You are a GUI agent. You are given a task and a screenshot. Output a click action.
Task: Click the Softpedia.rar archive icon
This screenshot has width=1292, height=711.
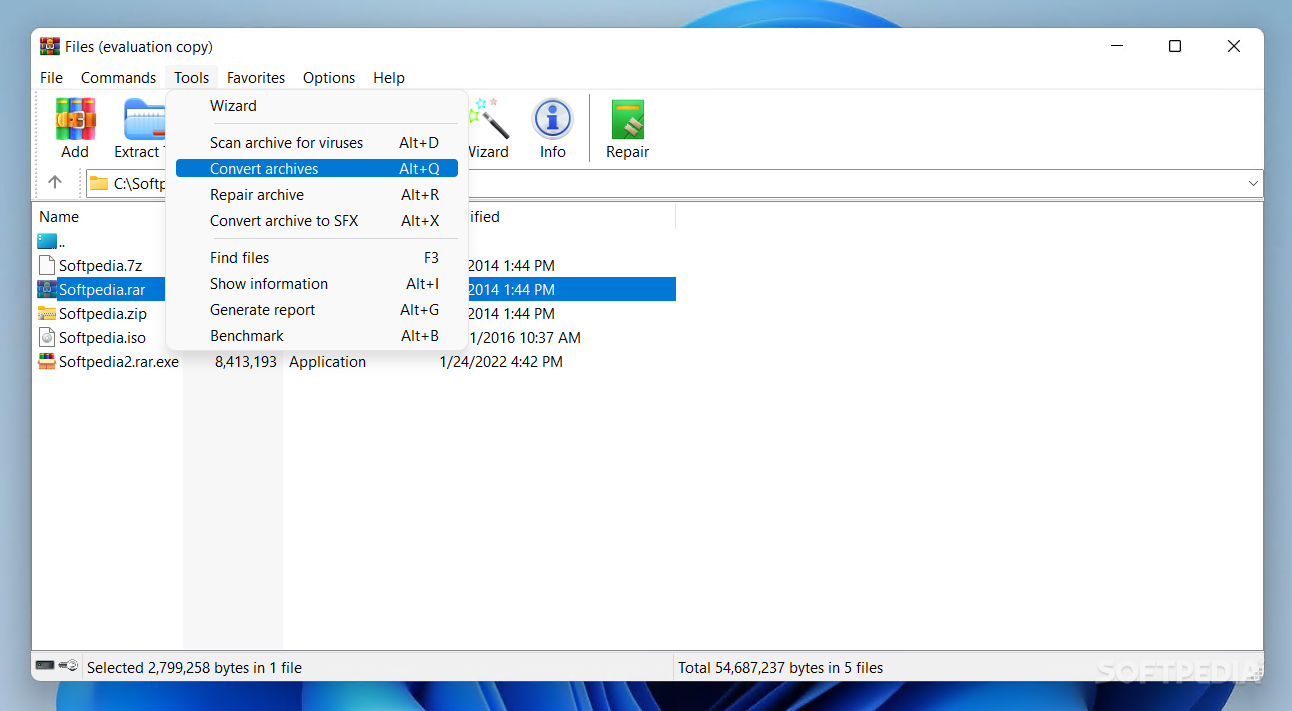(x=47, y=289)
